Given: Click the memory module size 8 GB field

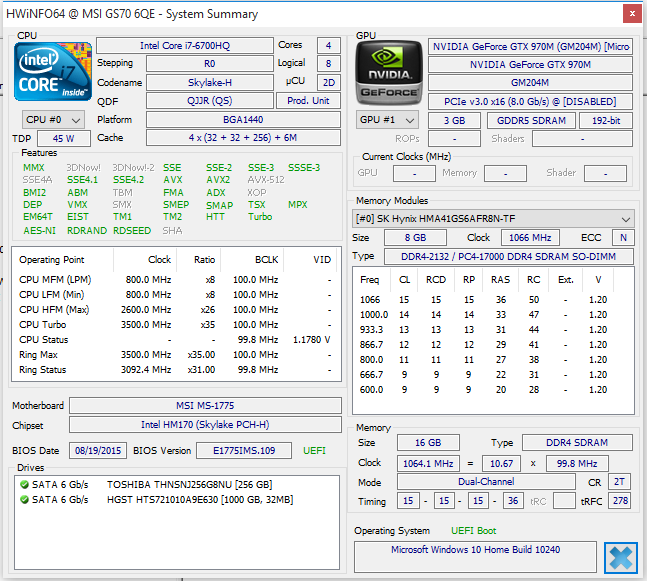Looking at the screenshot, I should coord(416,238).
